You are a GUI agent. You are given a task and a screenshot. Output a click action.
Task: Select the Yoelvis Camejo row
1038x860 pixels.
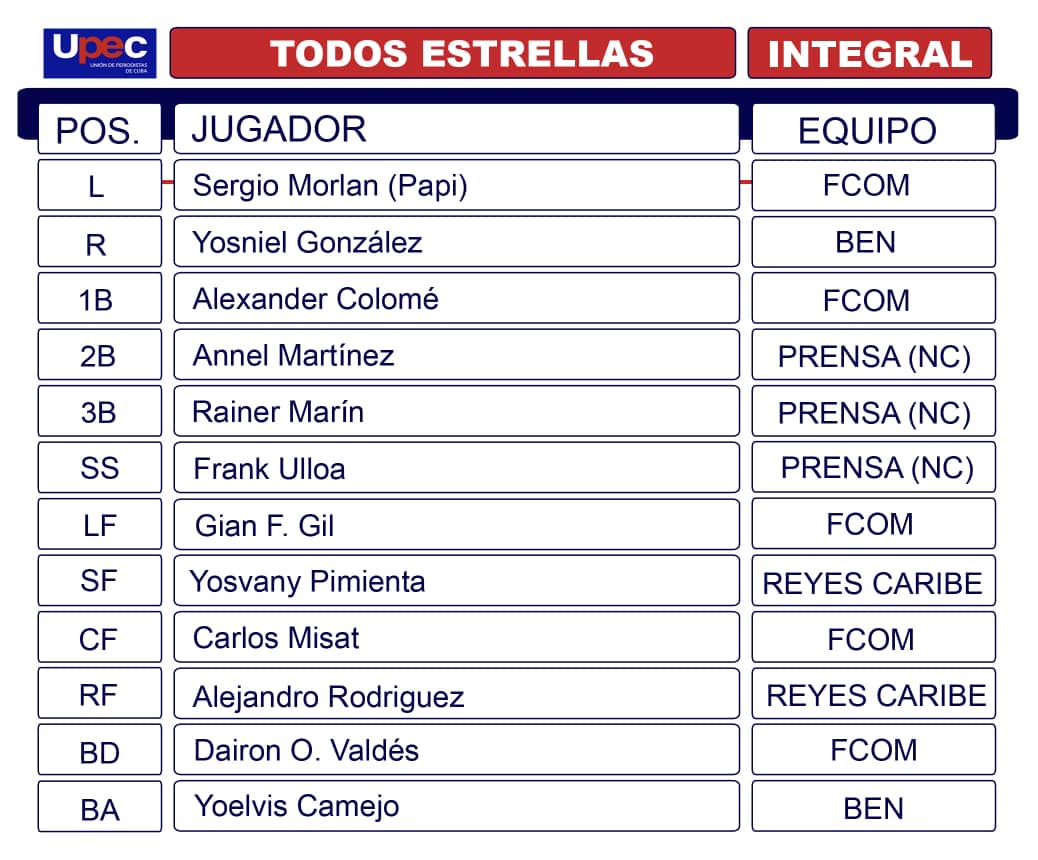coord(456,806)
